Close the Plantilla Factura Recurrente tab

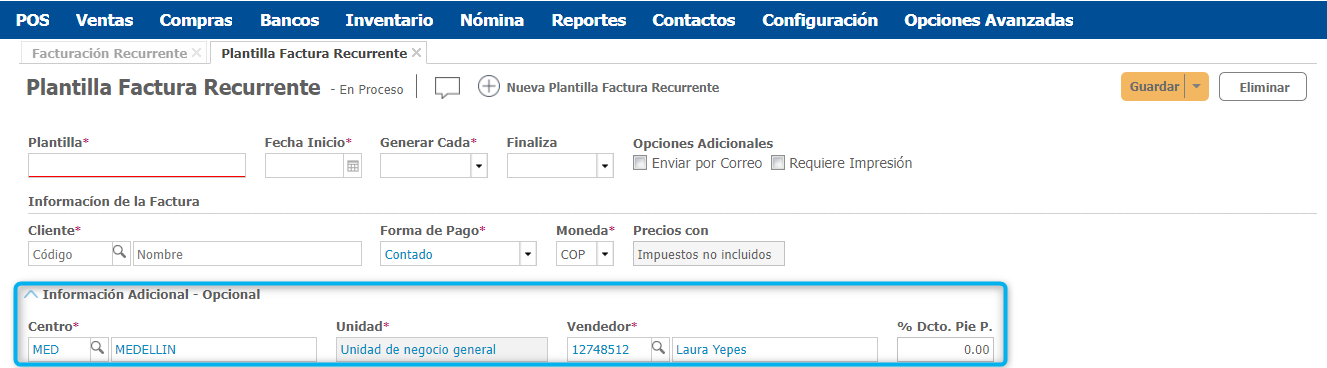(x=416, y=53)
